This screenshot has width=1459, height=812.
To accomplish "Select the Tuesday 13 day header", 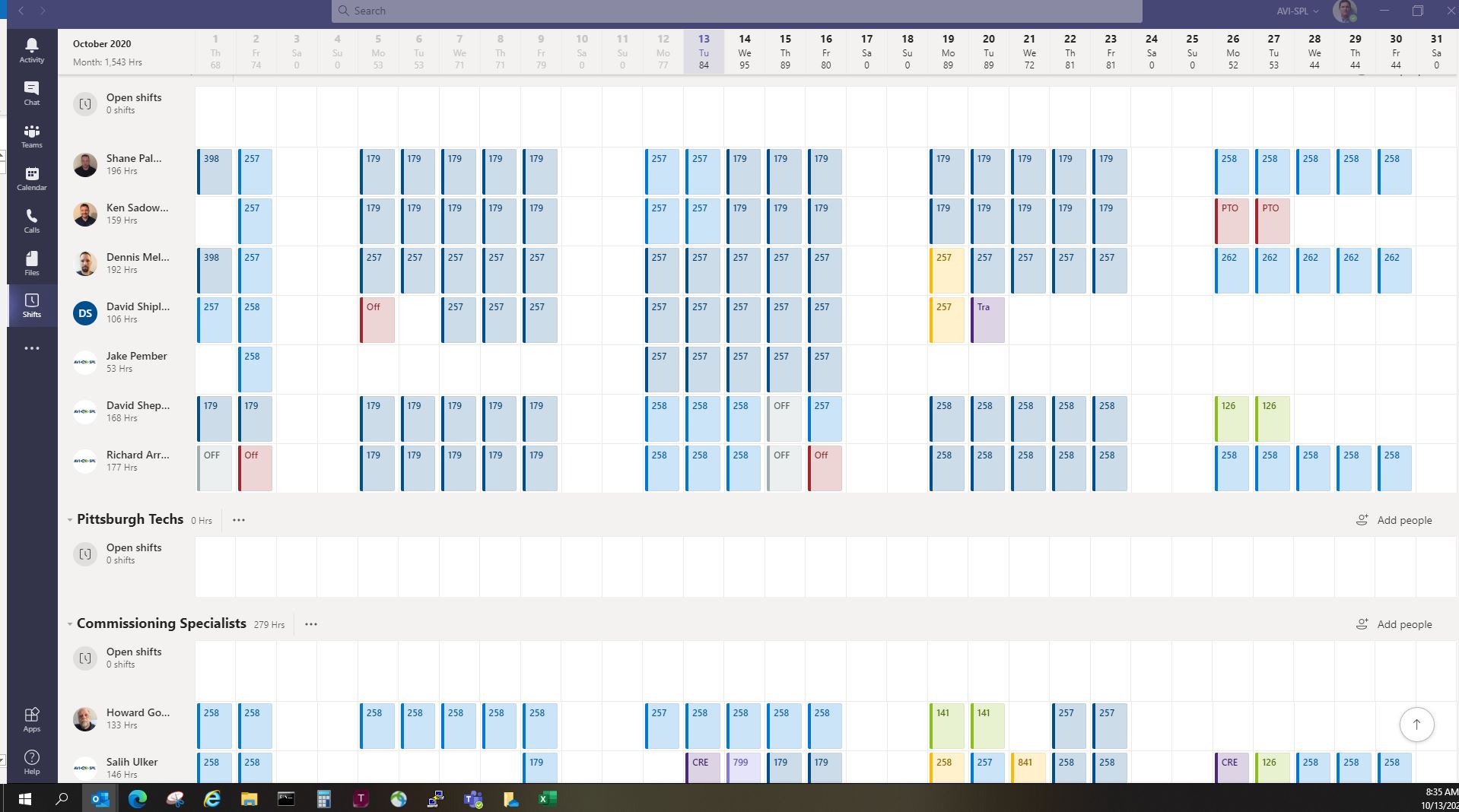I will [x=704, y=52].
